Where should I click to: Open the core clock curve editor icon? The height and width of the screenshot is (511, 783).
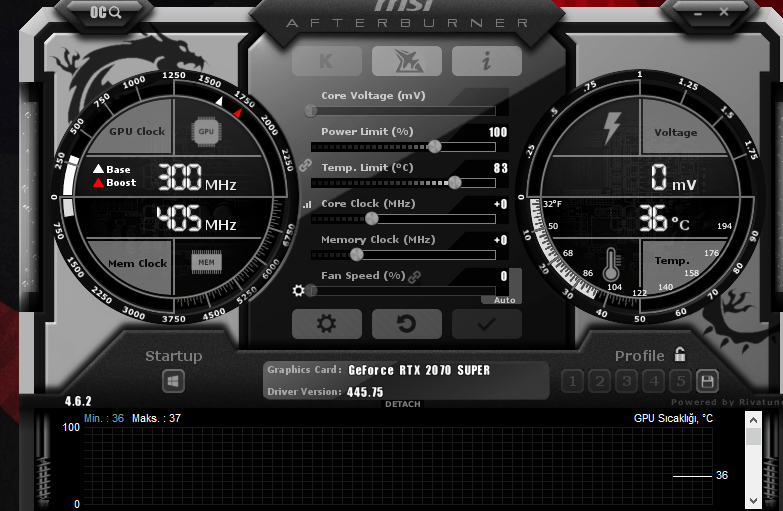(x=307, y=204)
